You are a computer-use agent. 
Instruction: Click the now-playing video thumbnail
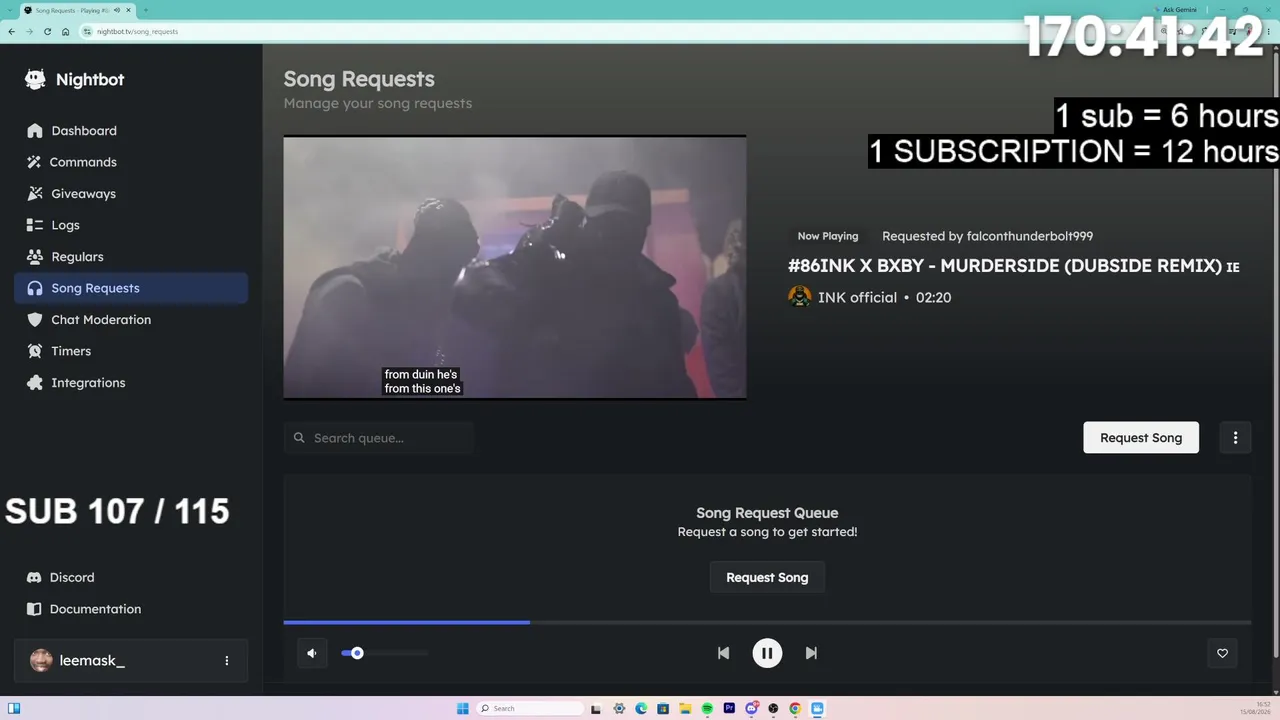tap(515, 267)
